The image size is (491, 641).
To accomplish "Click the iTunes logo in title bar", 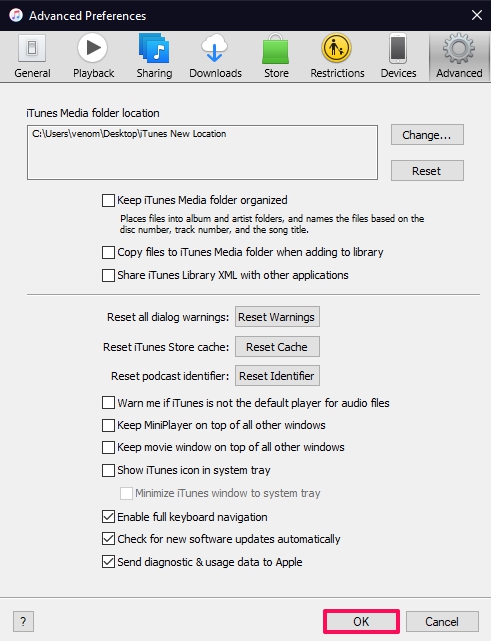I will 16,15.
